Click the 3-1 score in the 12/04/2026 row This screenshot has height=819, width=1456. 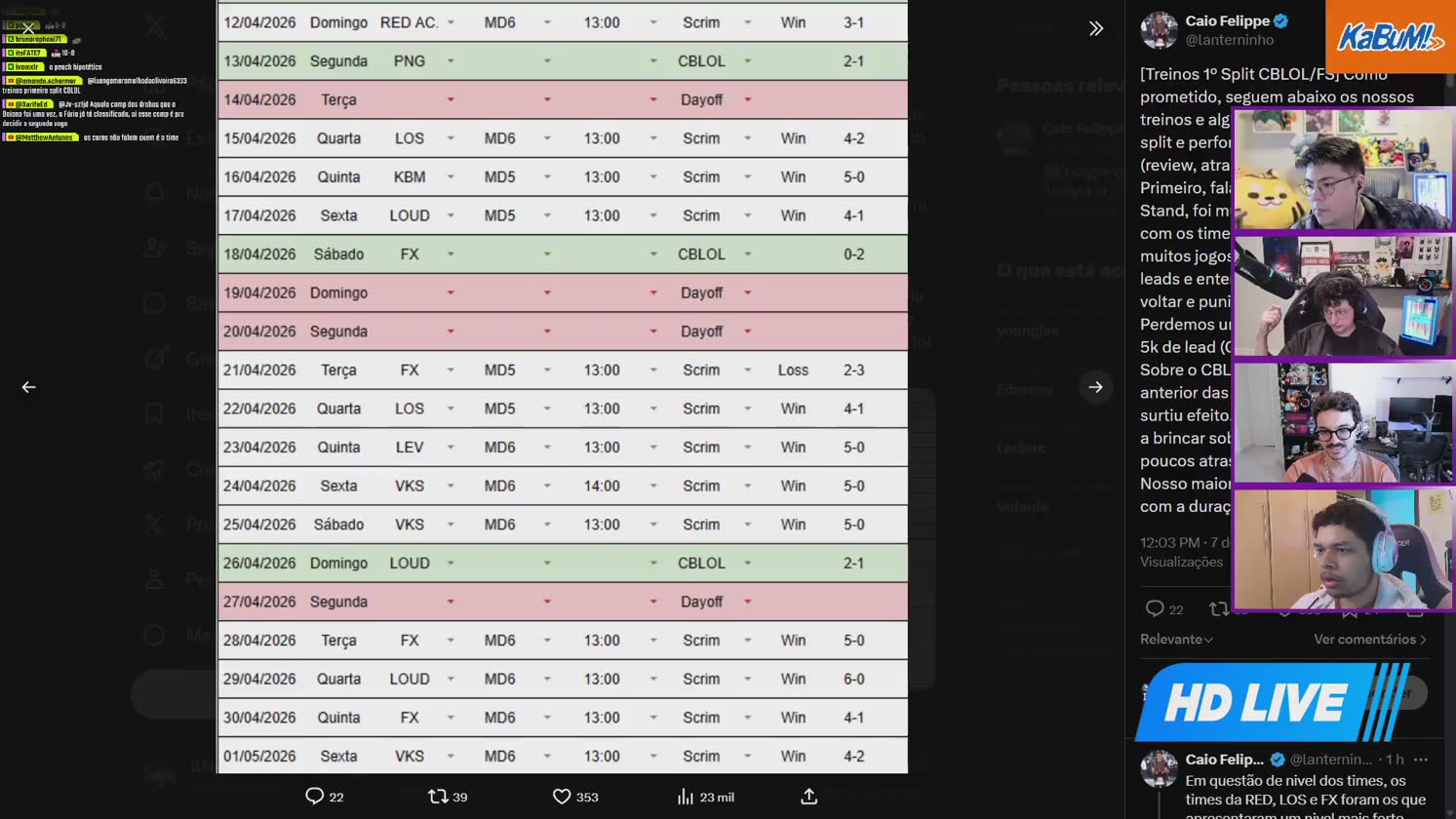pyautogui.click(x=853, y=22)
